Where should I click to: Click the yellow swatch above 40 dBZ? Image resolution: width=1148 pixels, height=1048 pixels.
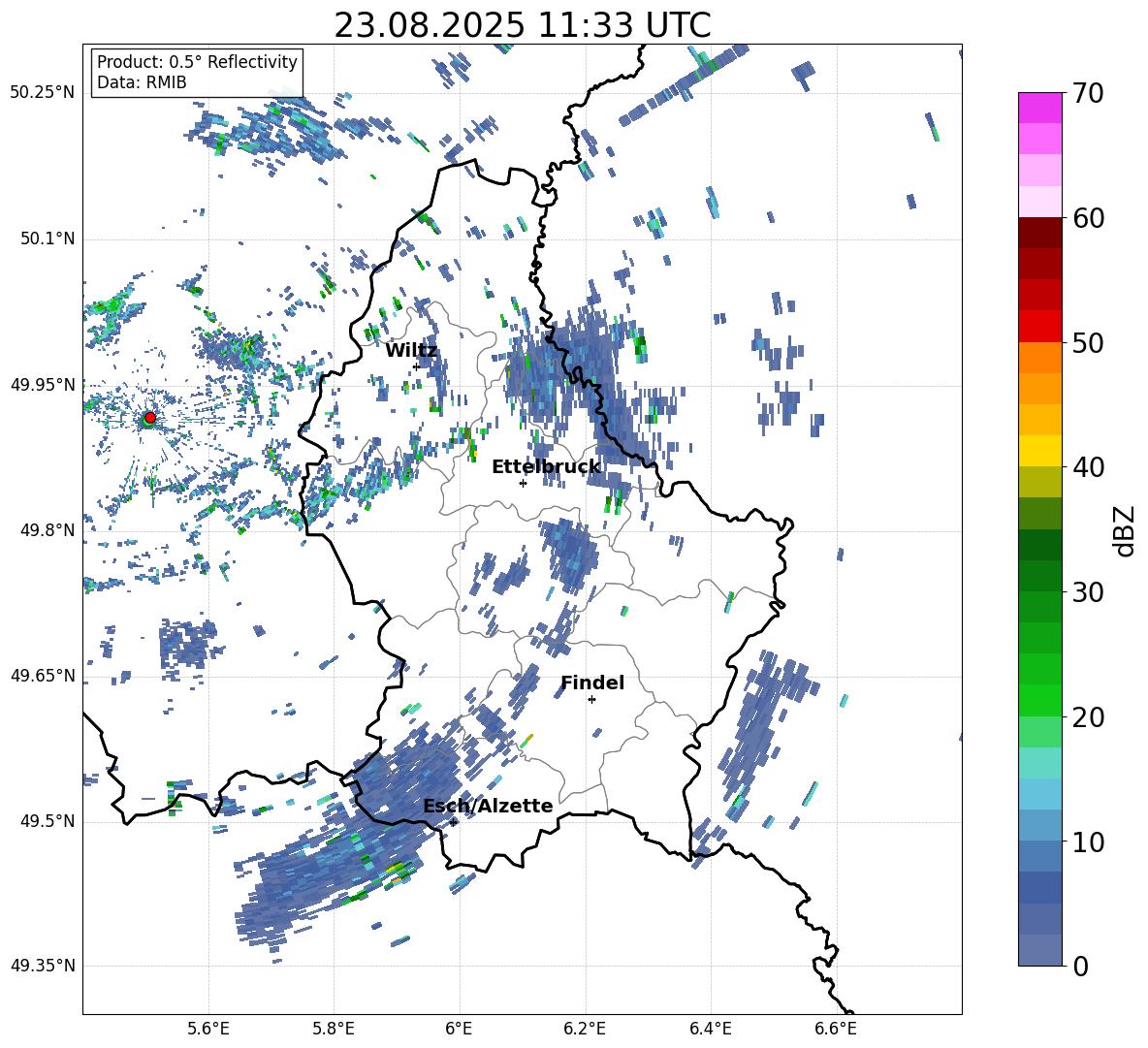click(1040, 451)
